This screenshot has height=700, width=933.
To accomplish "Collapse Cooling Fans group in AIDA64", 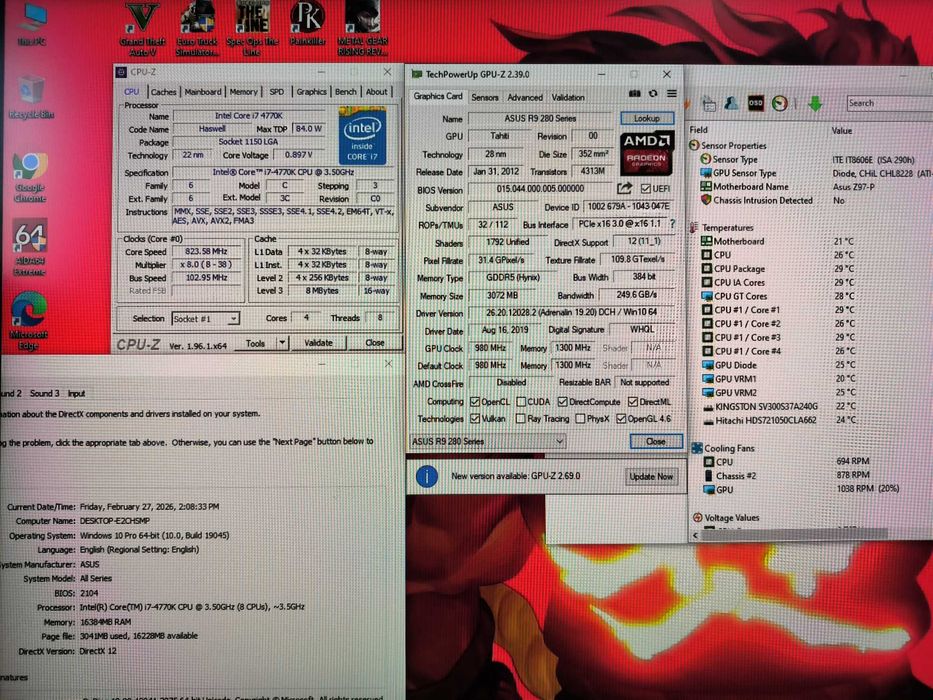I will pos(697,448).
